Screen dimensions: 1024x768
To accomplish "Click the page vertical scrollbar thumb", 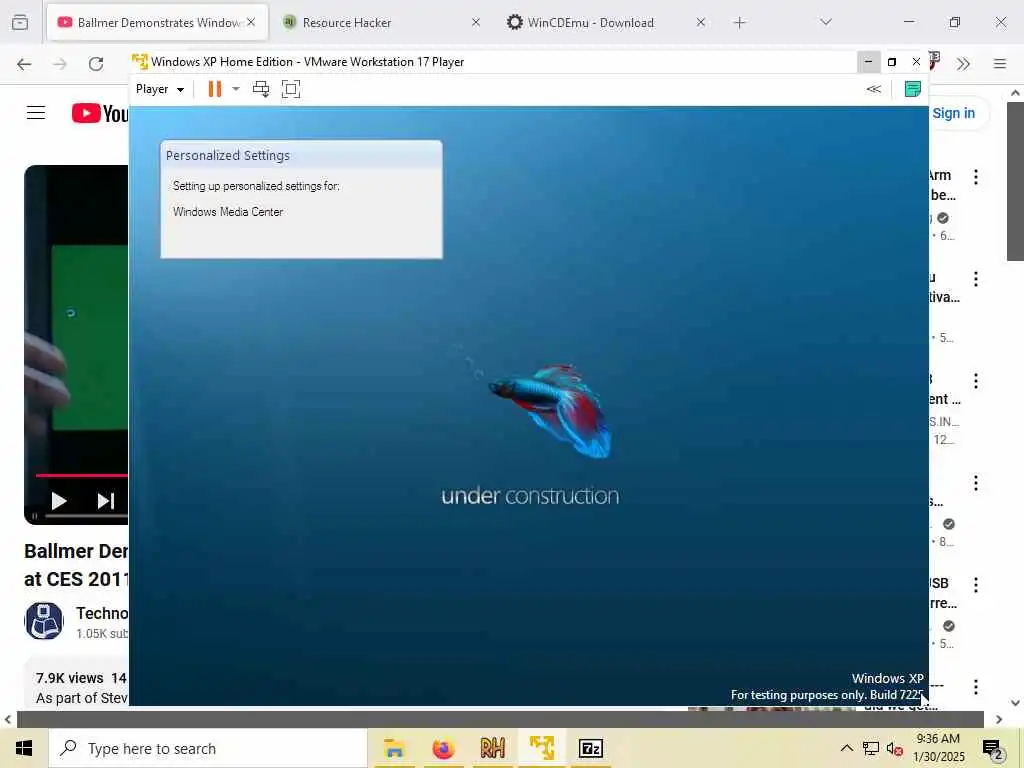I will [1015, 181].
